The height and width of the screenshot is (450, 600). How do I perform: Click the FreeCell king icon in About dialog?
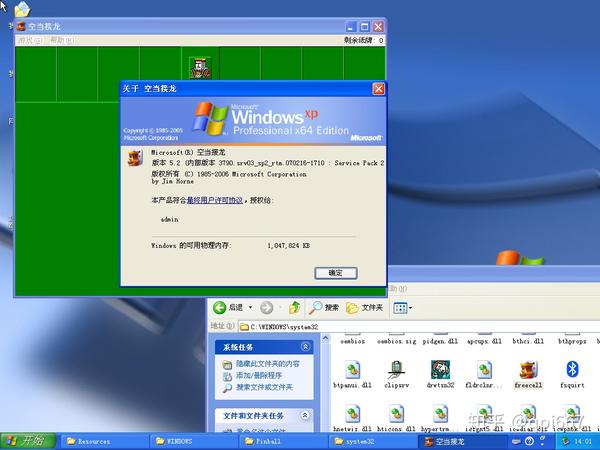click(135, 158)
